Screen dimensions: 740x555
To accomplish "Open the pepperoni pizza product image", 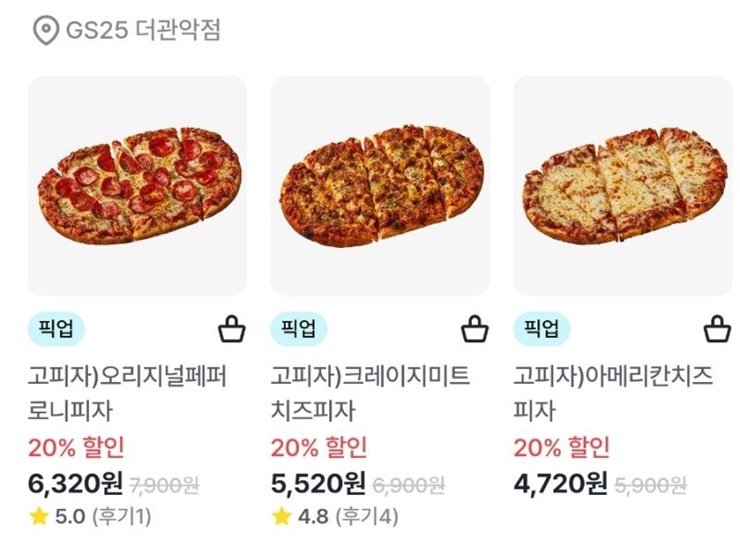I will point(137,186).
